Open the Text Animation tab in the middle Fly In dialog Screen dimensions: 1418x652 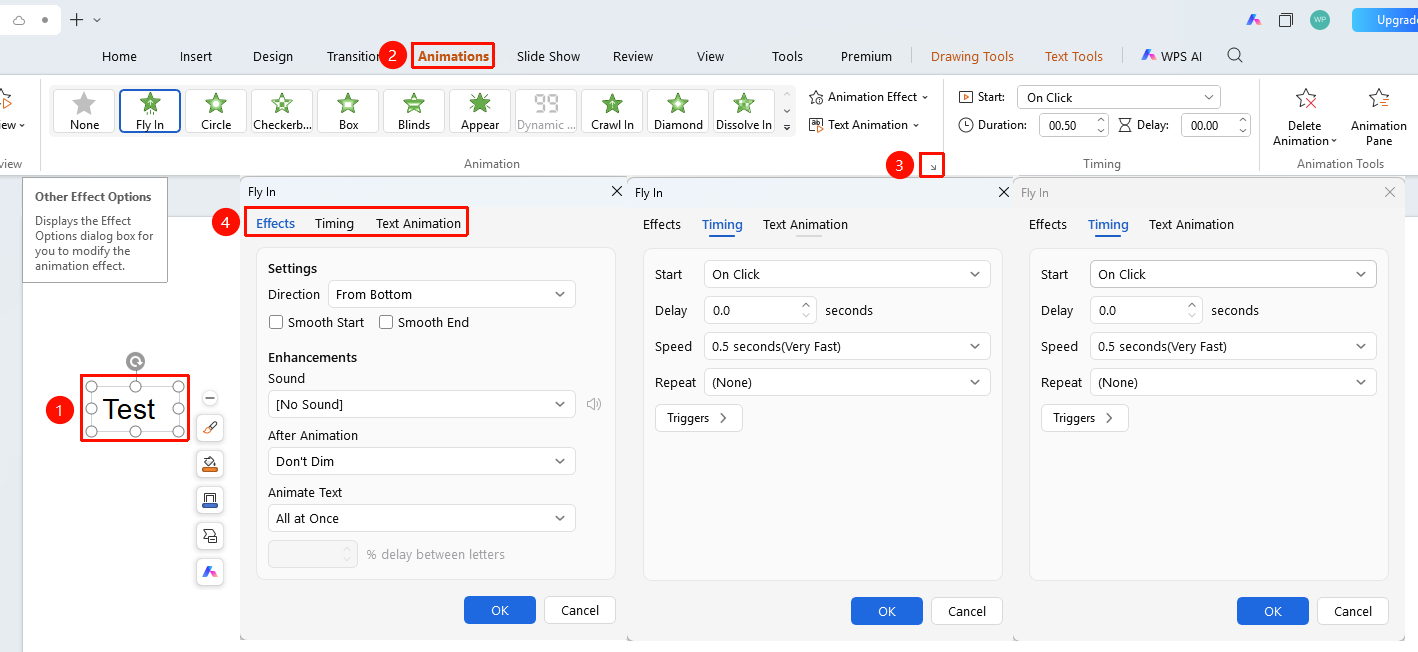pos(805,224)
